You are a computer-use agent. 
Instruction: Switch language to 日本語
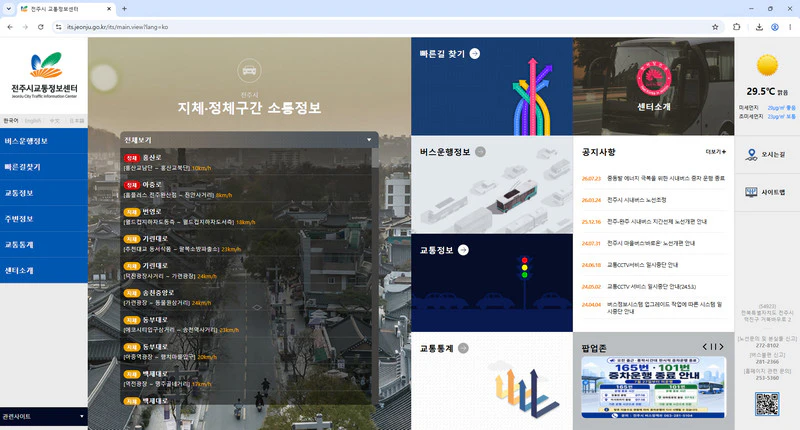pyautogui.click(x=77, y=121)
